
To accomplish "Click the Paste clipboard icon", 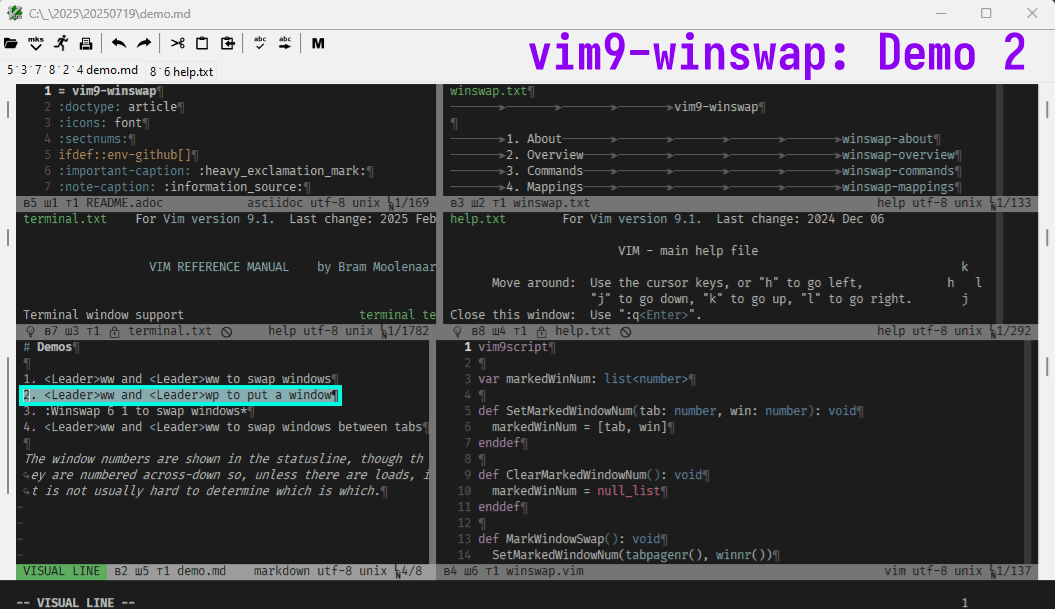I will pyautogui.click(x=228, y=44).
